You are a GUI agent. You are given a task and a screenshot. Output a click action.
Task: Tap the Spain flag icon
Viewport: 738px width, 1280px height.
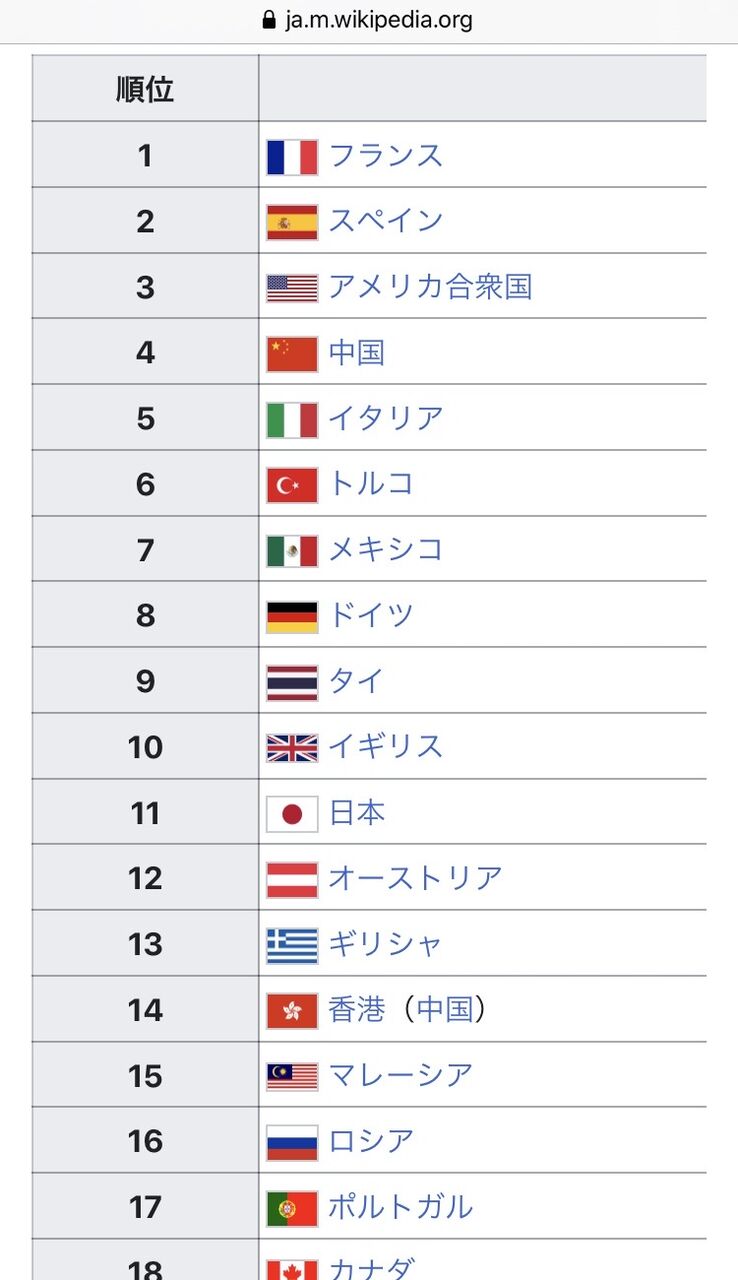[x=292, y=222]
